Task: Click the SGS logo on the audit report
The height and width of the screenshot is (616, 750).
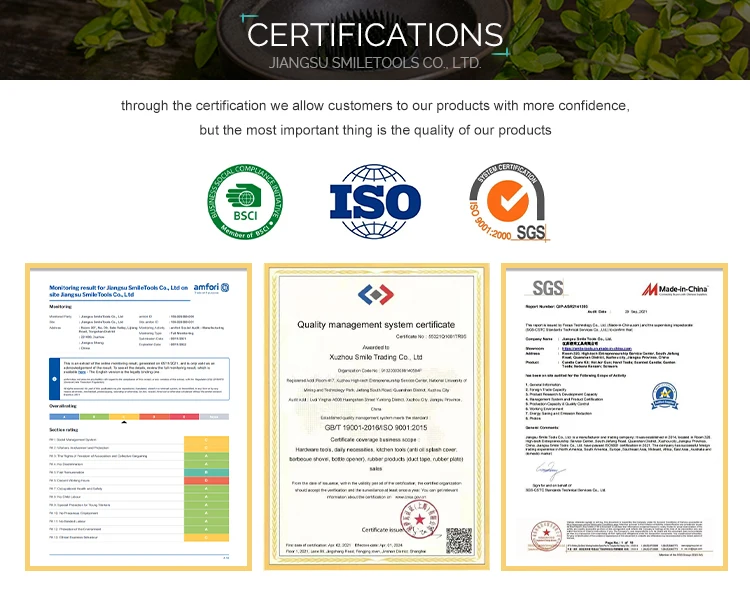Action: [548, 288]
